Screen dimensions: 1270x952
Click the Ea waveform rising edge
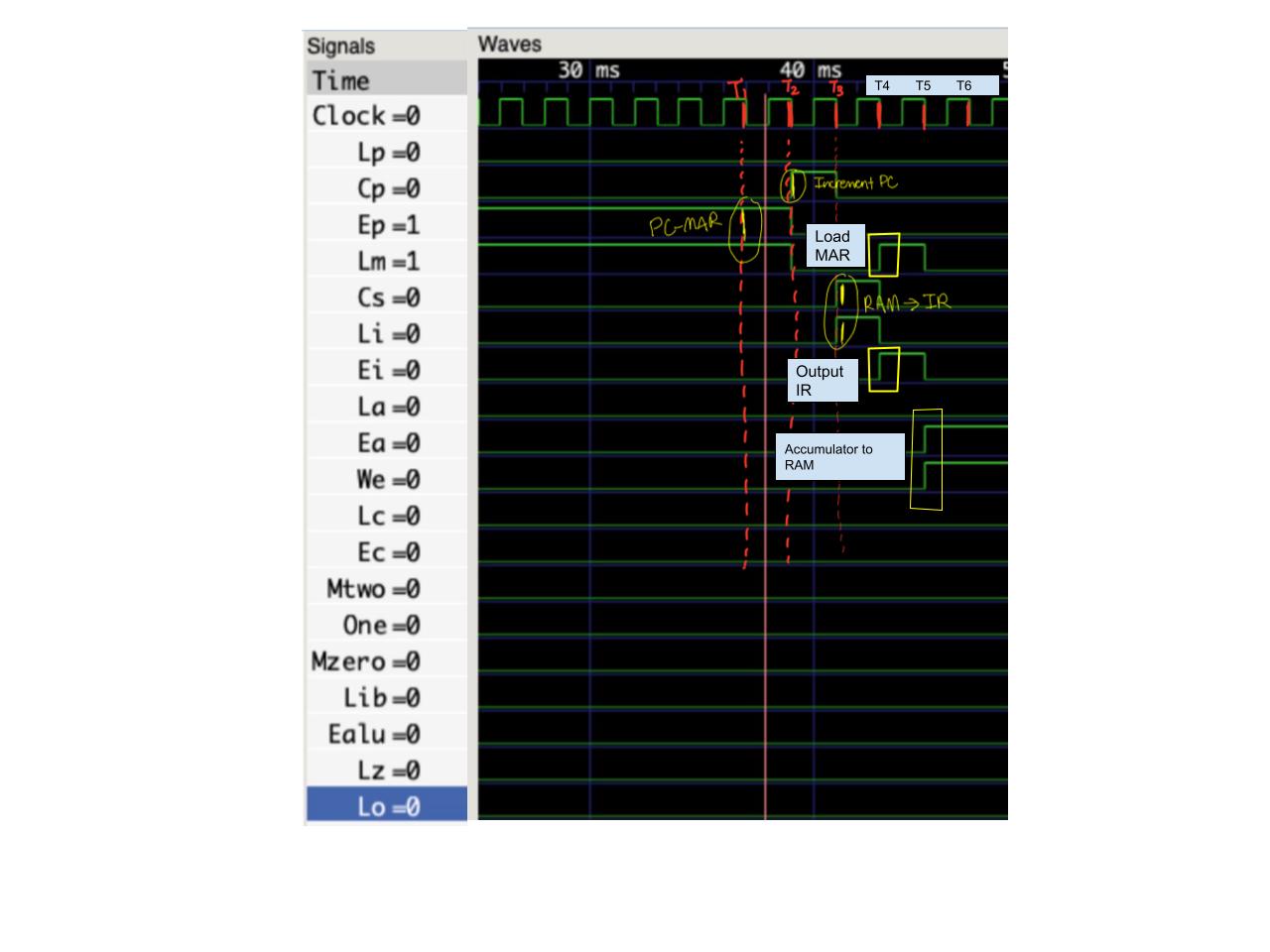click(x=925, y=437)
